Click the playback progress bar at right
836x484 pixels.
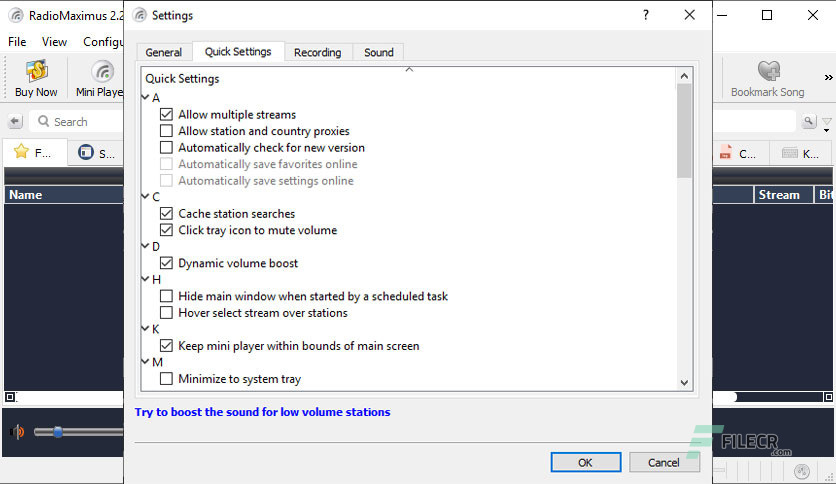(x=768, y=397)
